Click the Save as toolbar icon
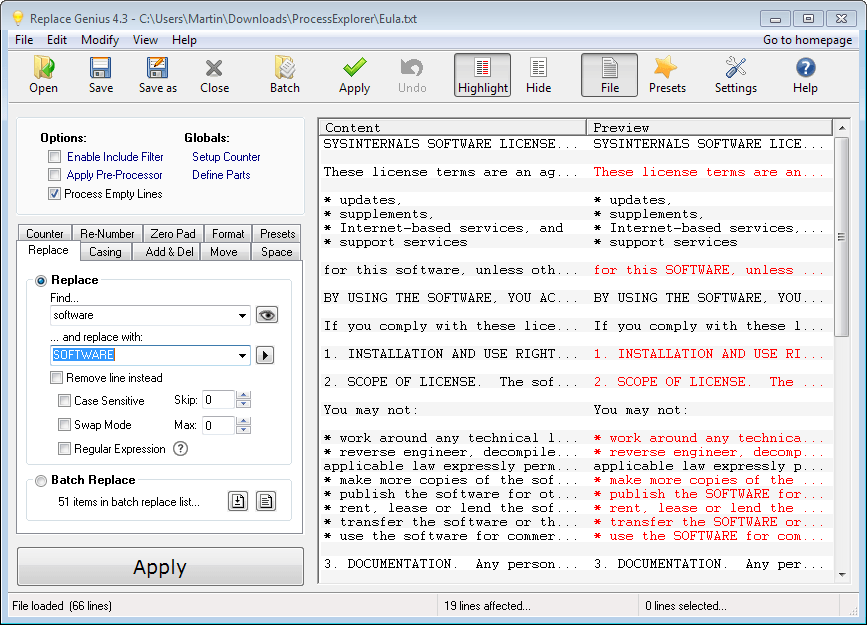 (158, 75)
